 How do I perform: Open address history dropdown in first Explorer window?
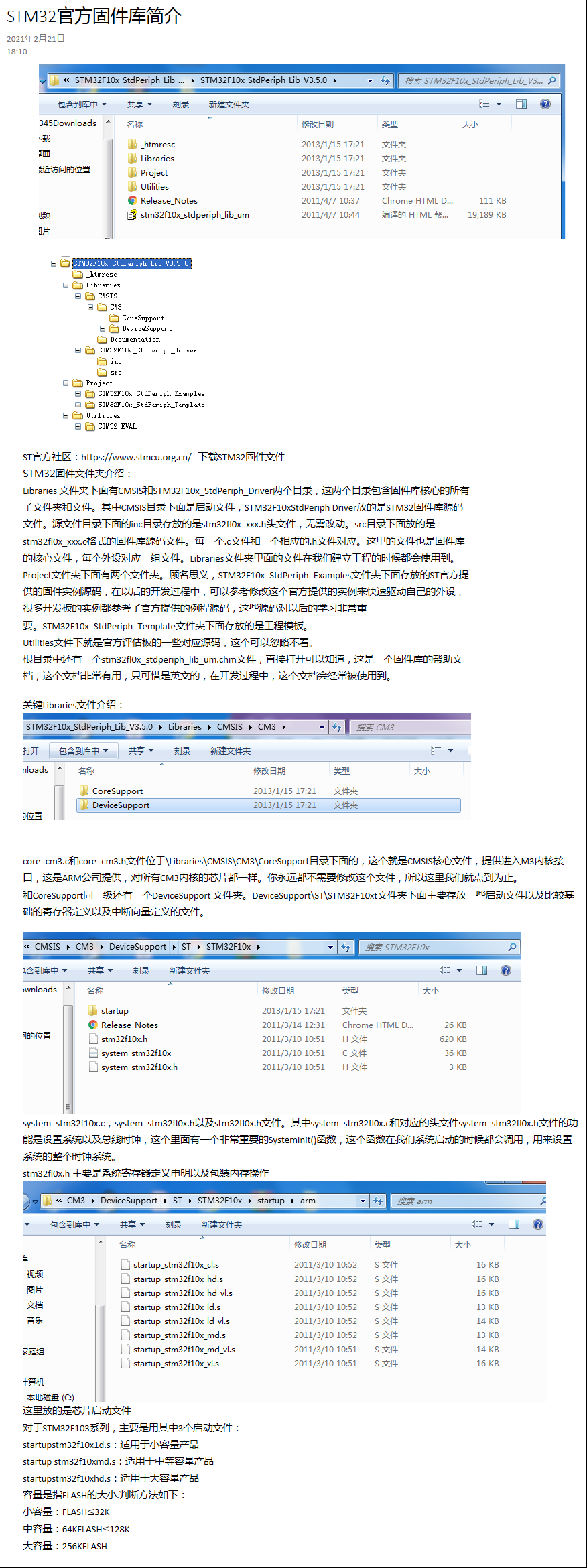(370, 80)
